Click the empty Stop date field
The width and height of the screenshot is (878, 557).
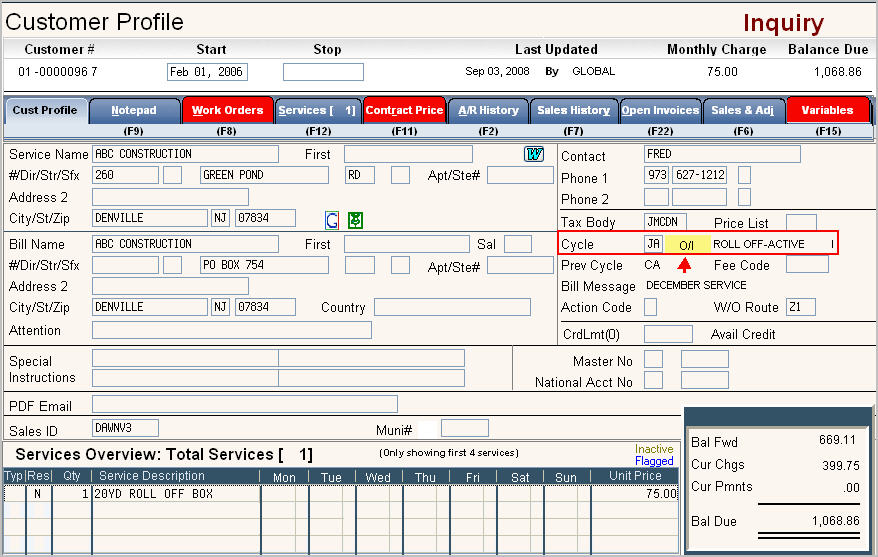pos(323,72)
